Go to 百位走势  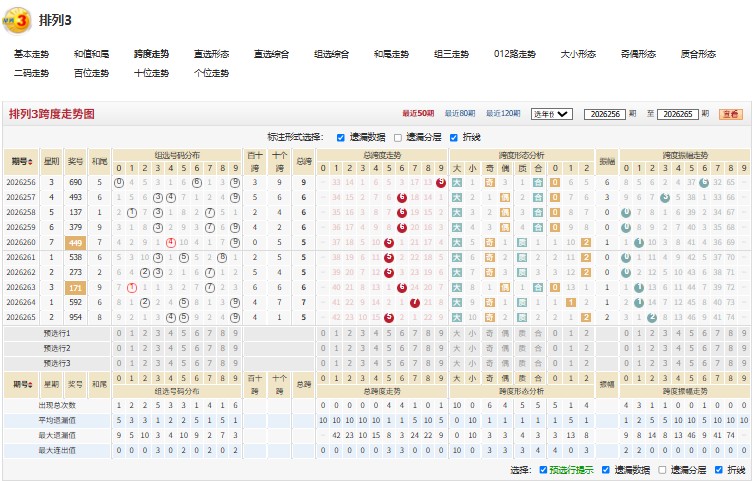click(91, 73)
